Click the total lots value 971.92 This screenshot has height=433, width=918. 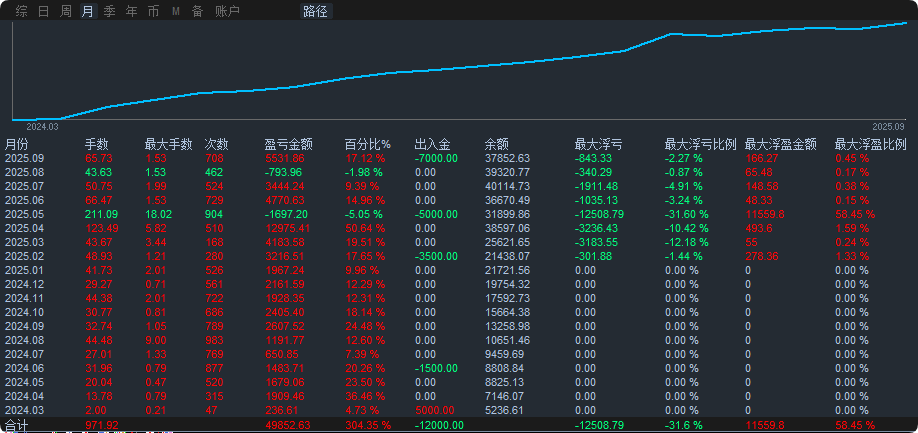coord(101,425)
